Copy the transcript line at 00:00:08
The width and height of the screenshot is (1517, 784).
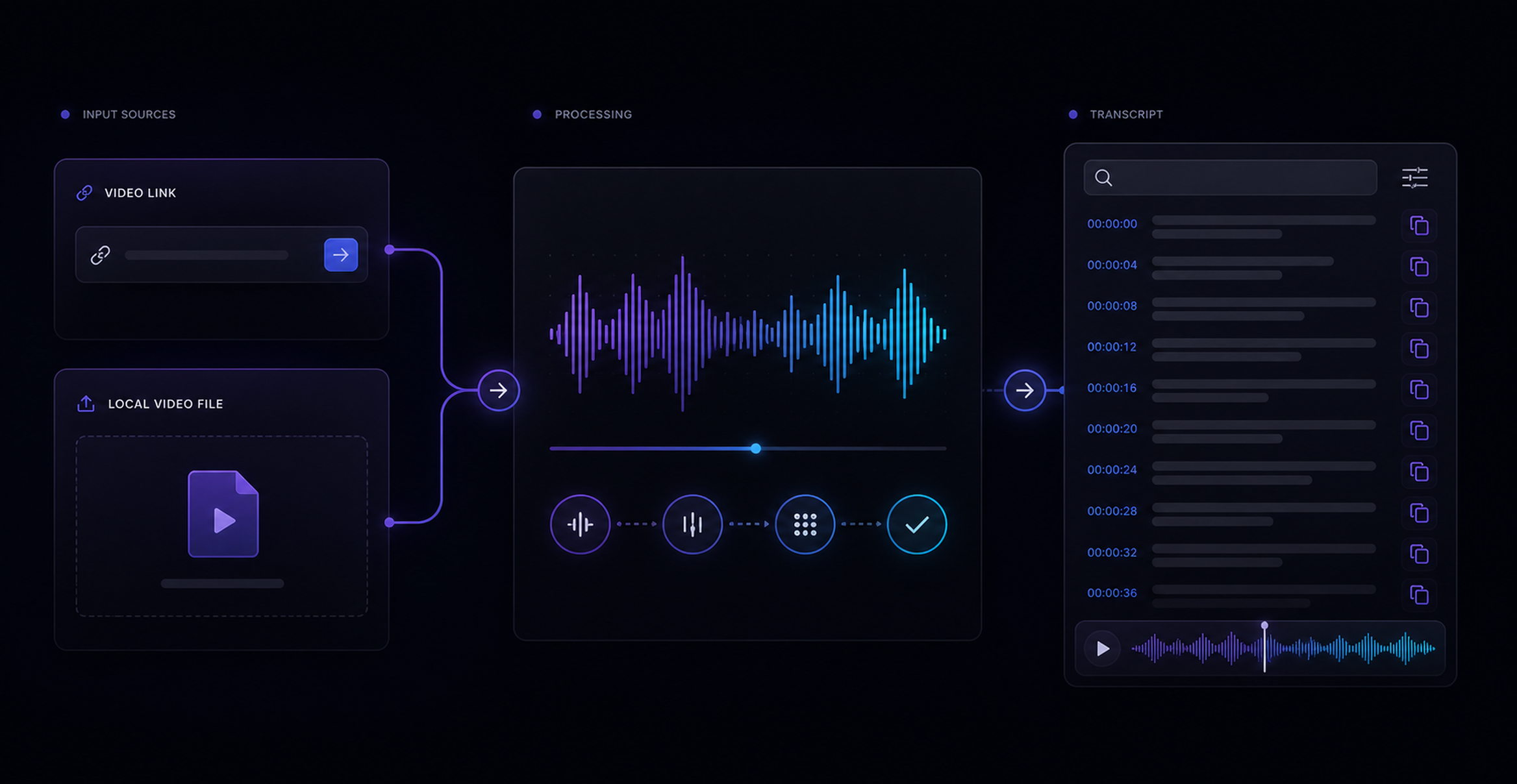[1419, 307]
